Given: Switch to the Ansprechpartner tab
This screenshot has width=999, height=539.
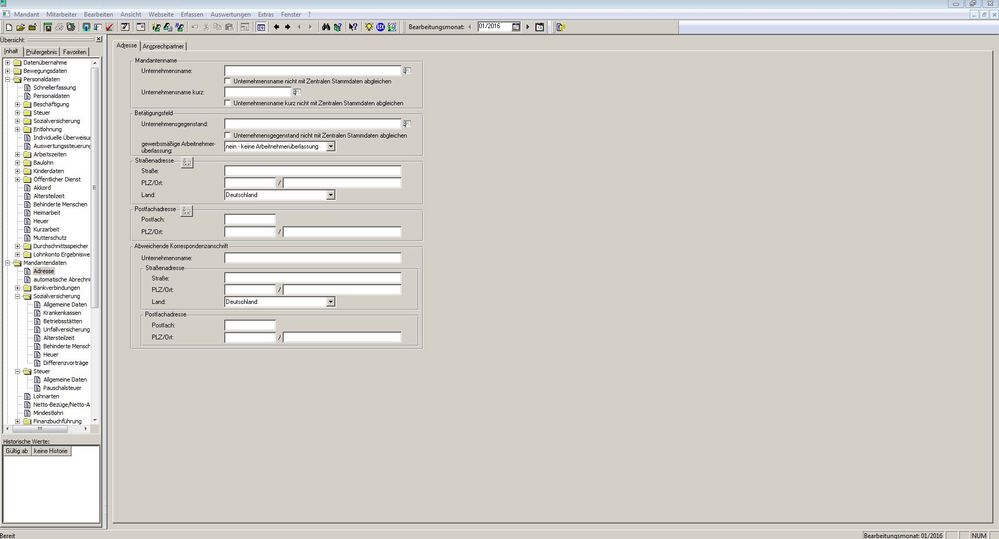Looking at the screenshot, I should tap(164, 46).
